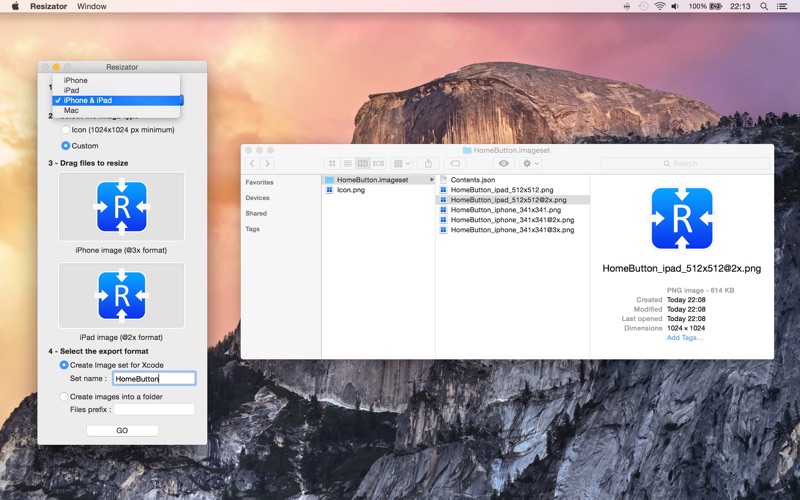Click the Quick Look eye icon

point(504,163)
